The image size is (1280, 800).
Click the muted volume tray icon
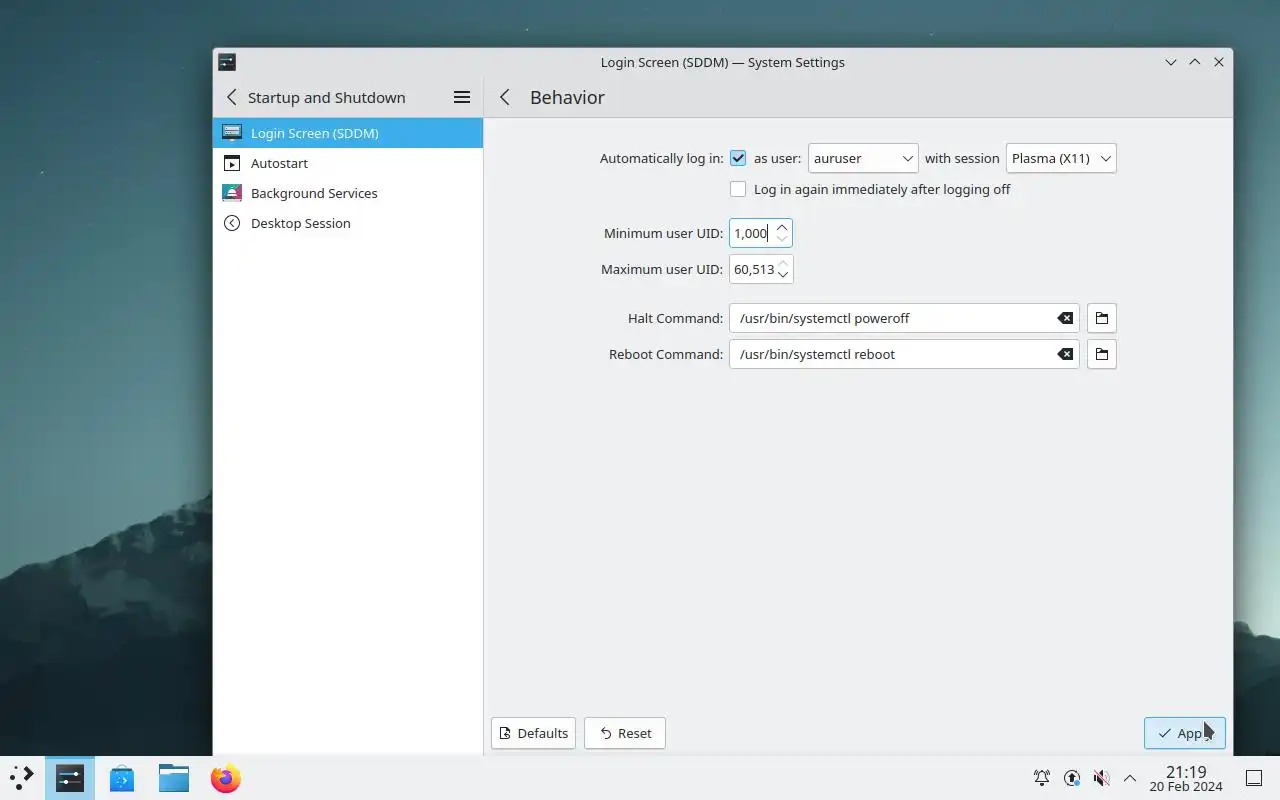point(1101,778)
